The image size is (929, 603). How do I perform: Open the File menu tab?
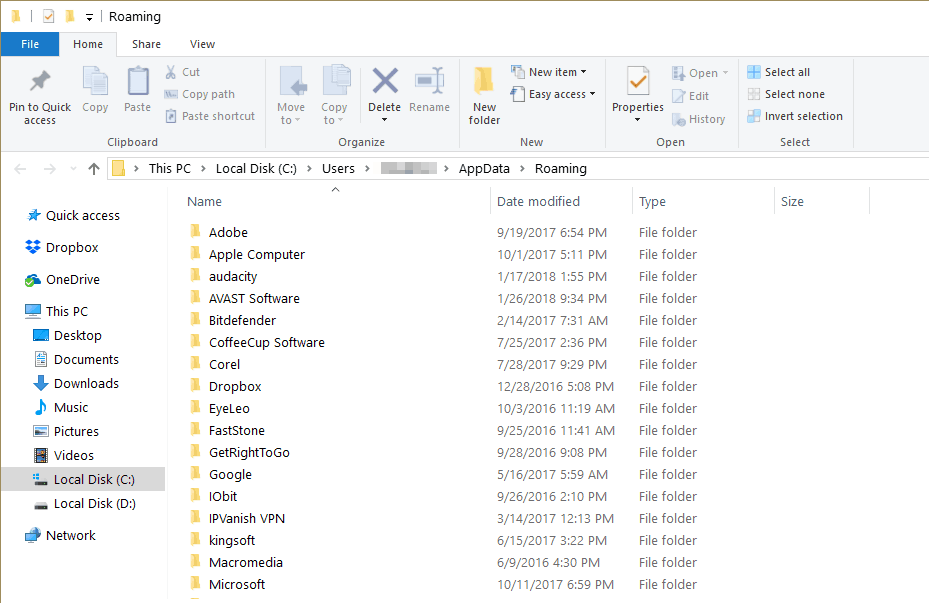click(30, 44)
